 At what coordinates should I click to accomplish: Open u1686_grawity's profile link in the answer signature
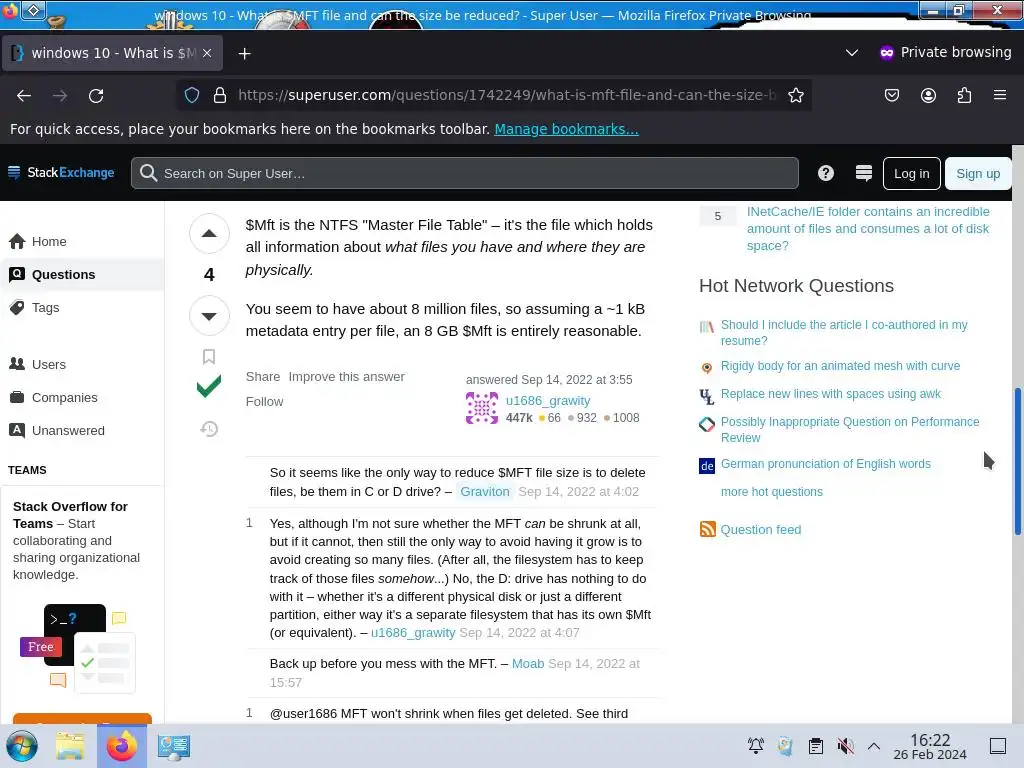pyautogui.click(x=547, y=400)
